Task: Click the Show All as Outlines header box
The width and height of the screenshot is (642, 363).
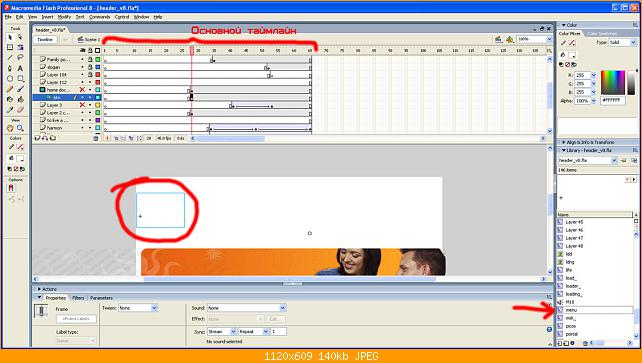Action: [97, 50]
